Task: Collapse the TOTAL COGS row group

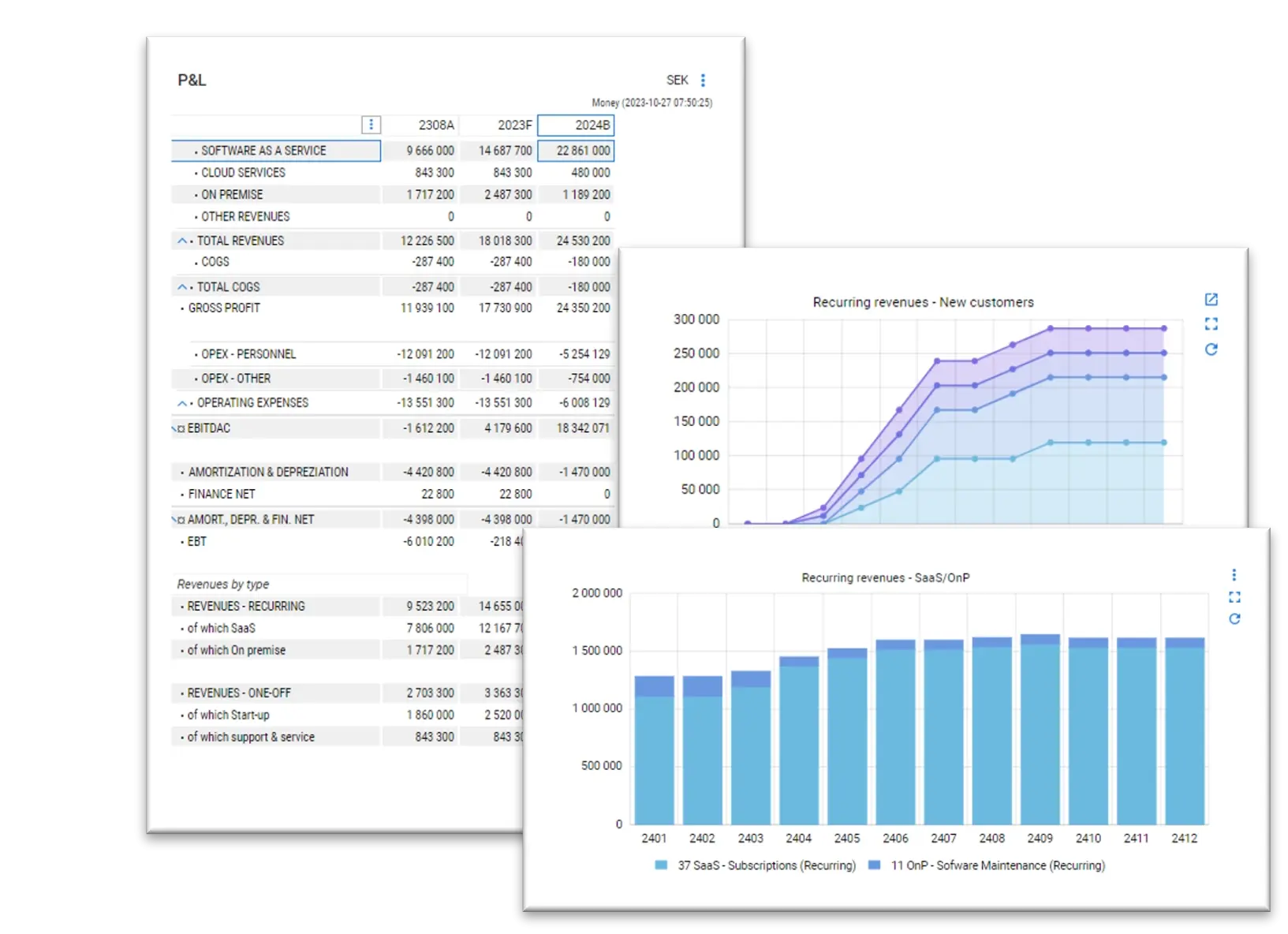Action: 182,287
